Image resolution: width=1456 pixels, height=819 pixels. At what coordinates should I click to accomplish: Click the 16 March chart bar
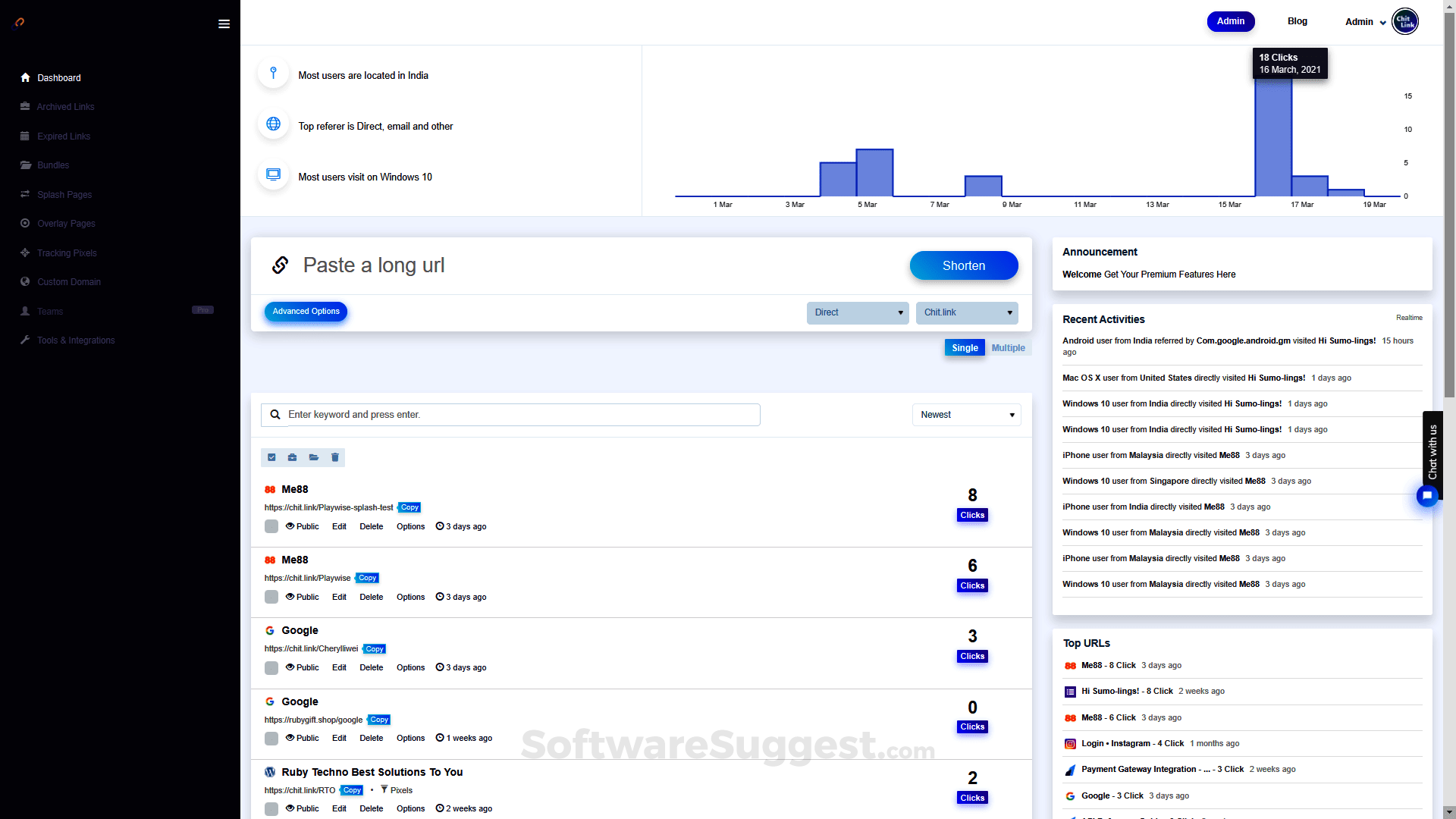[1273, 136]
